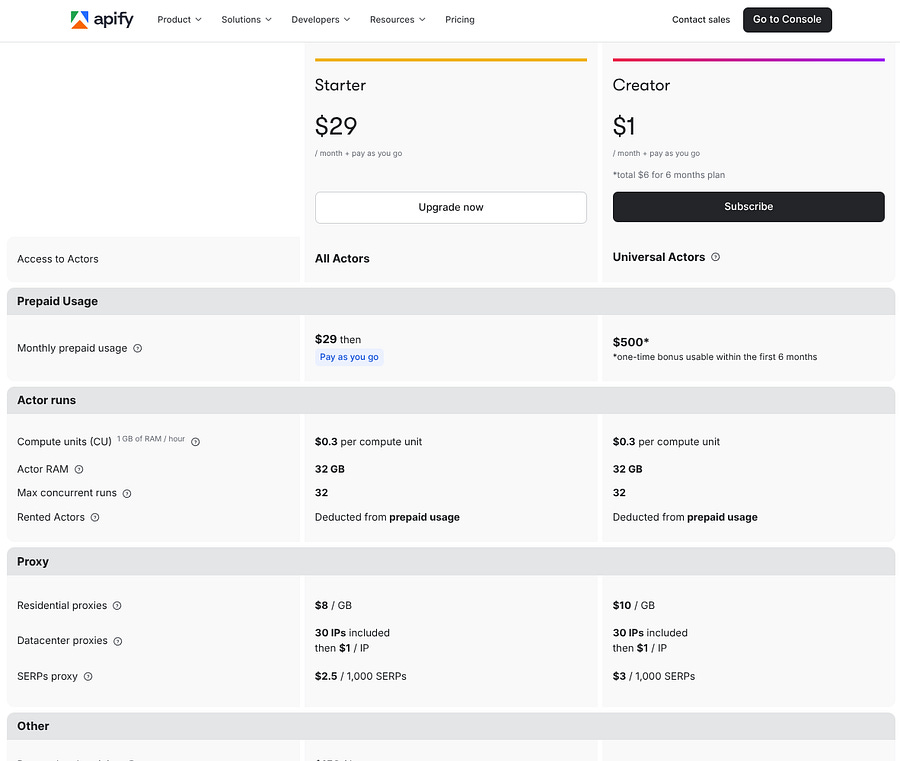Click Creator's $10 / GB residential price

[634, 606]
